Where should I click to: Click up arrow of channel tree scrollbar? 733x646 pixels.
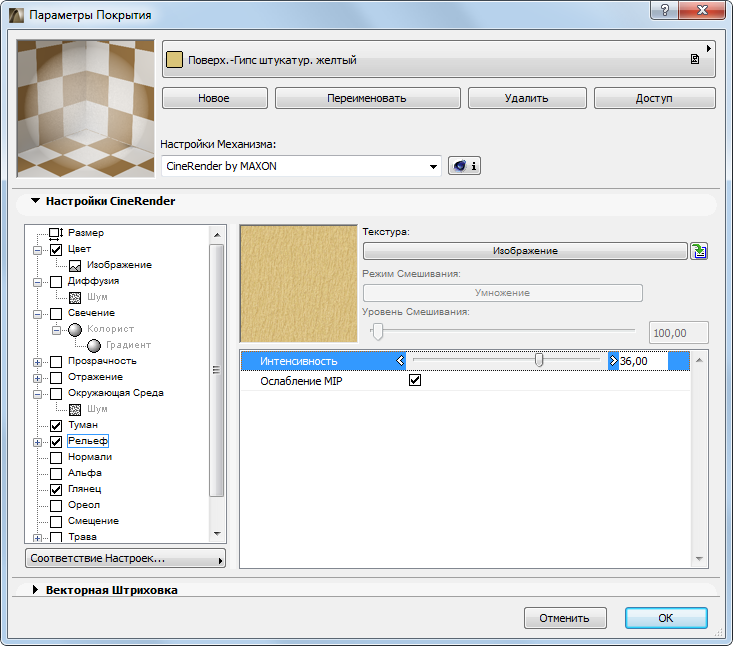click(x=217, y=235)
